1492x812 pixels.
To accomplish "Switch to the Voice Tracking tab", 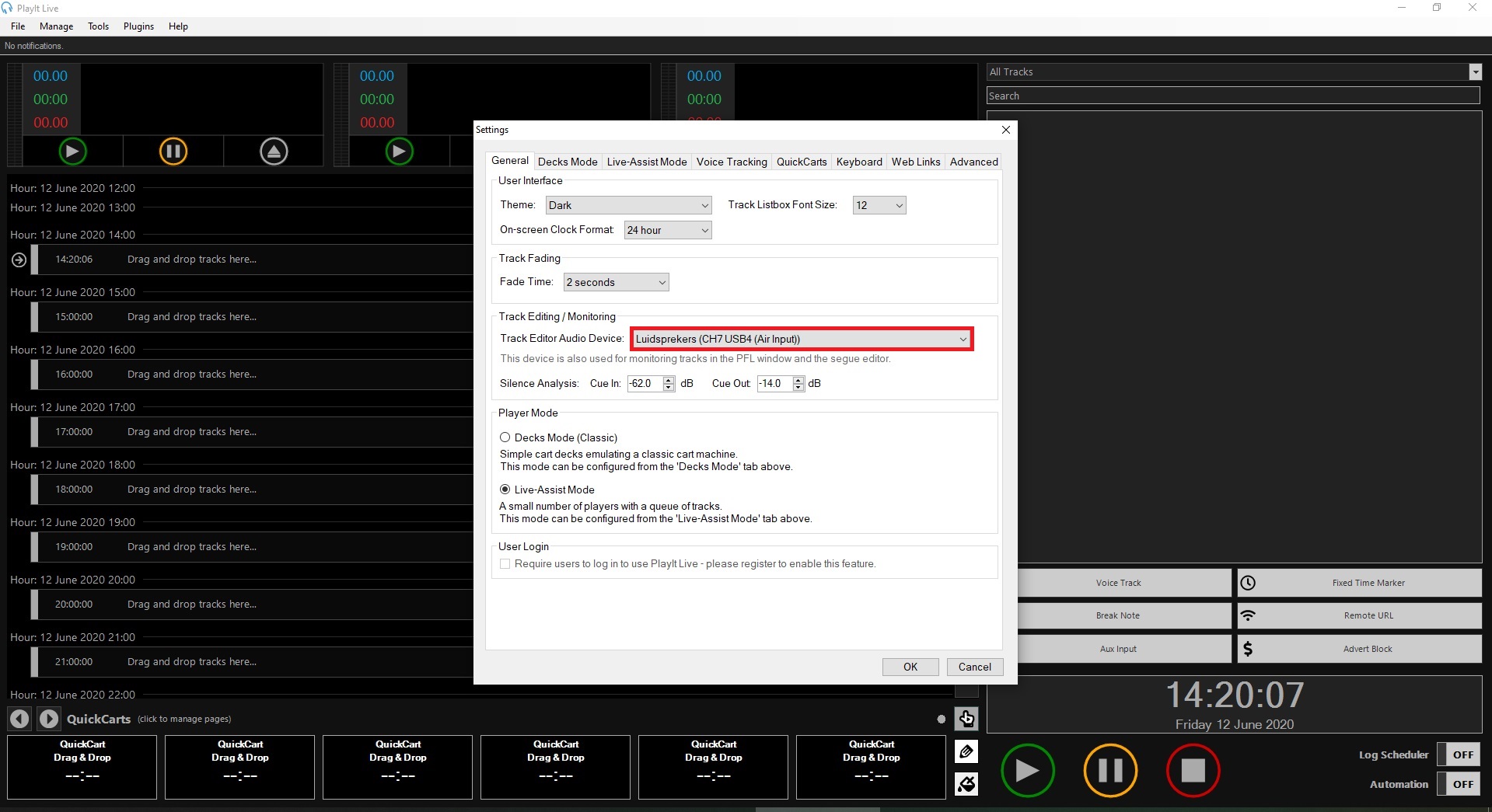I will coord(731,162).
